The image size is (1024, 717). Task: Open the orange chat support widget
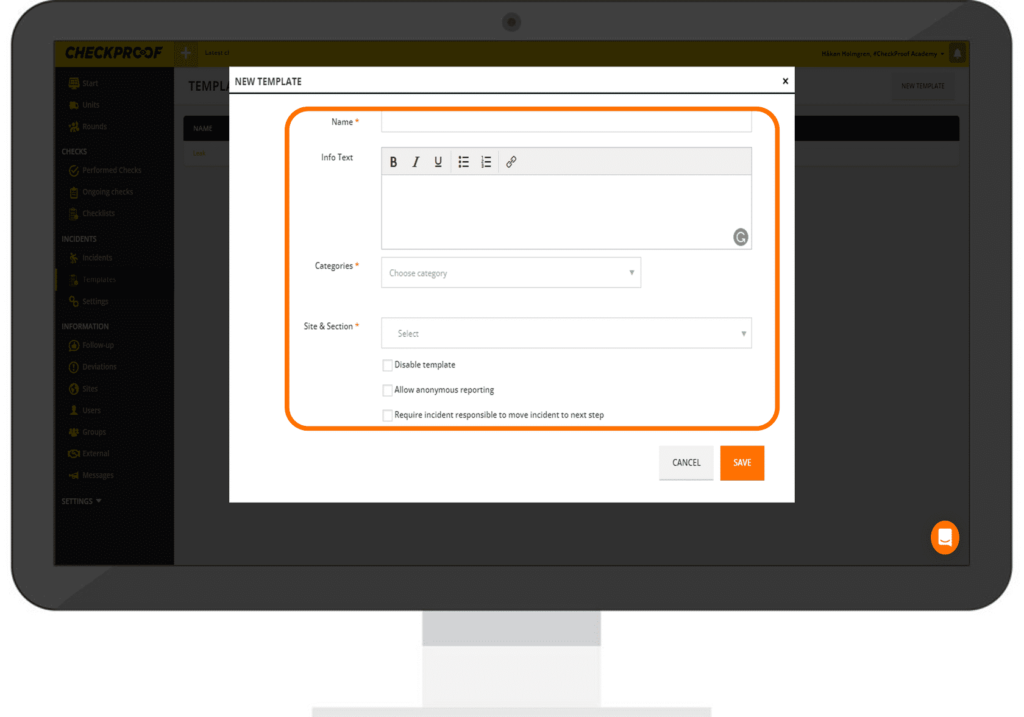(x=944, y=538)
